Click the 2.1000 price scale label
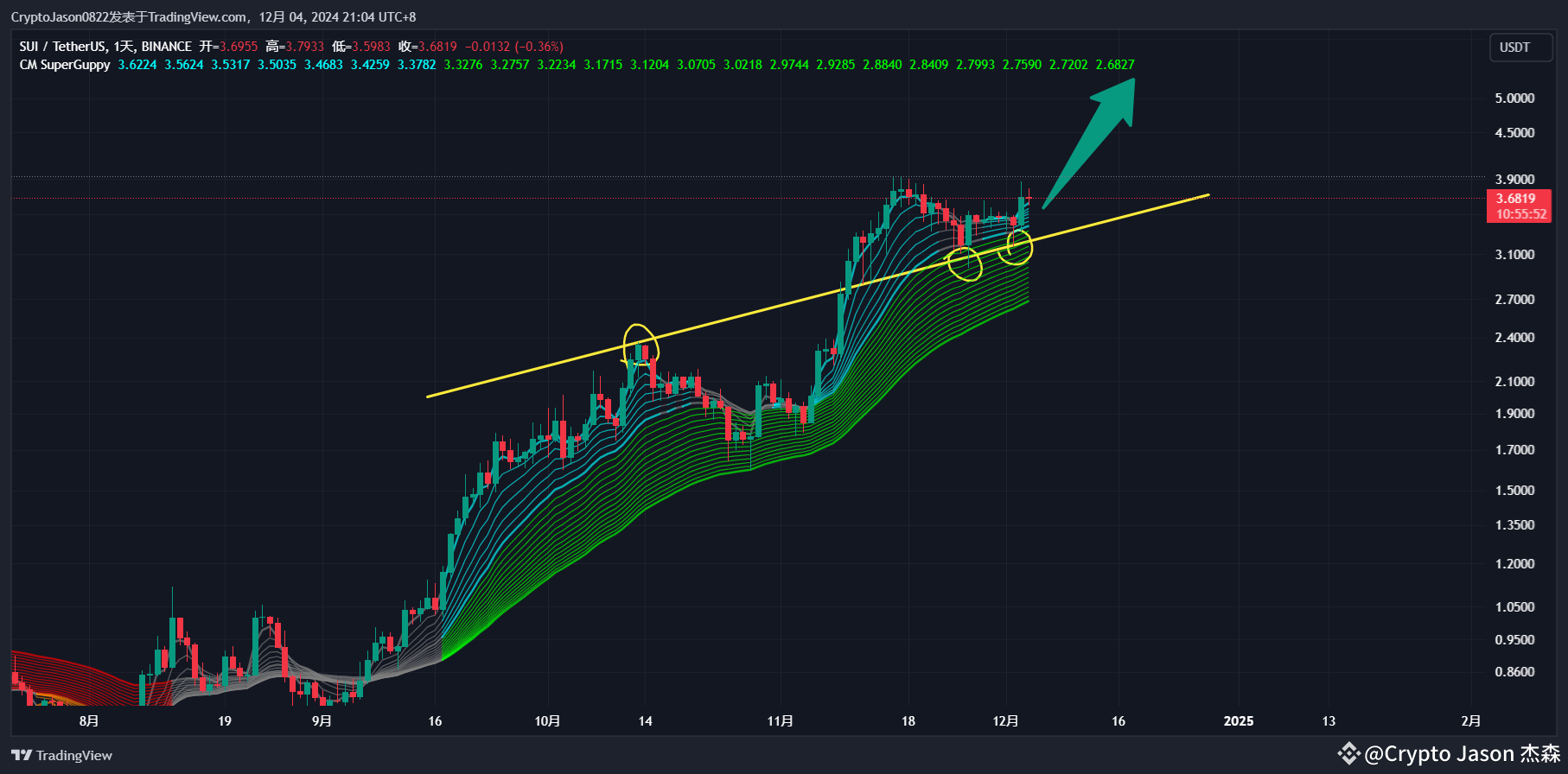This screenshot has width=1568, height=774. (x=1514, y=382)
